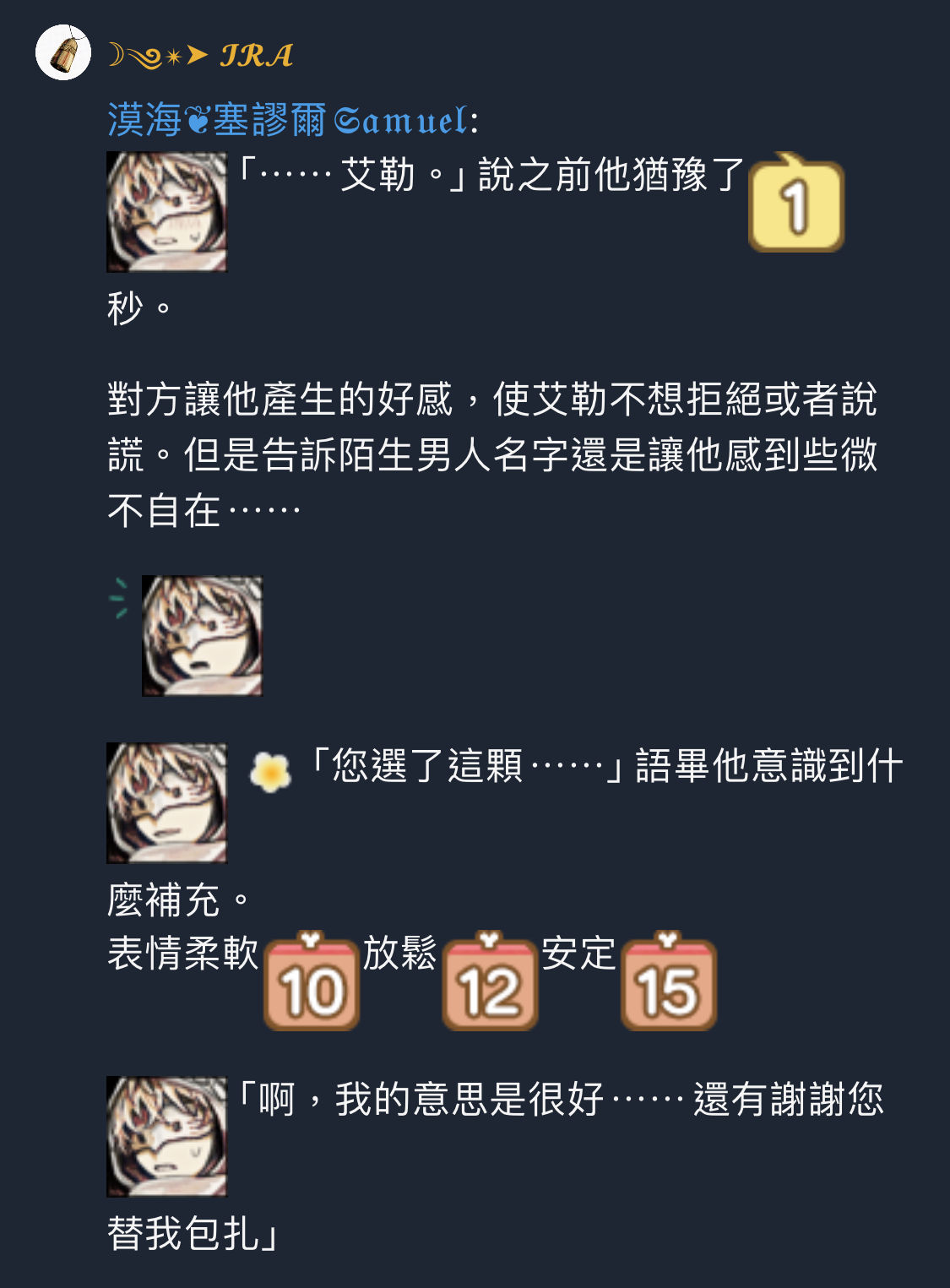The image size is (950, 1288).
Task: Click the 安定 text before dice 15
Action: (x=578, y=954)
